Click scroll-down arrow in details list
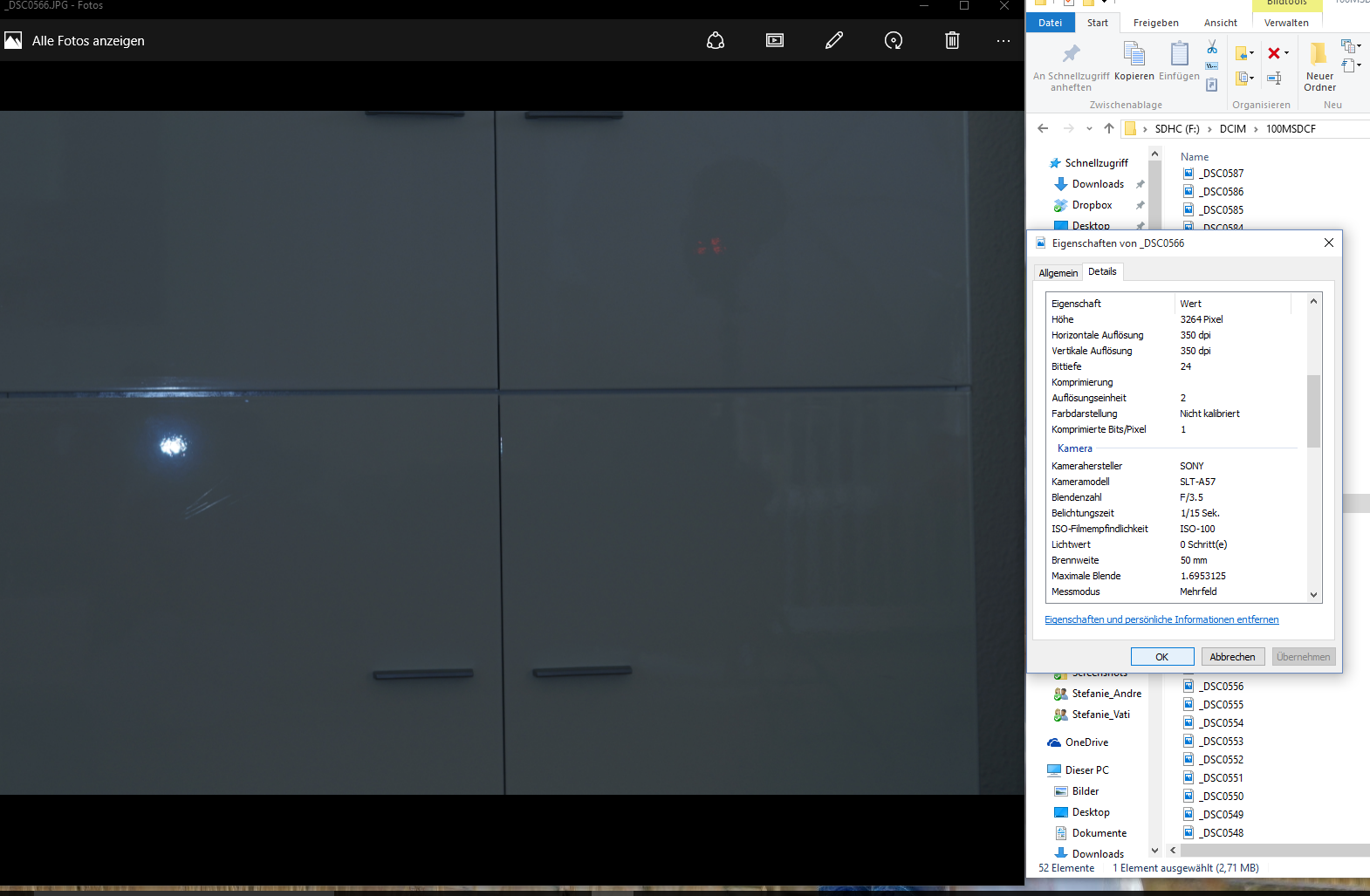The height and width of the screenshot is (896, 1370). click(1313, 595)
